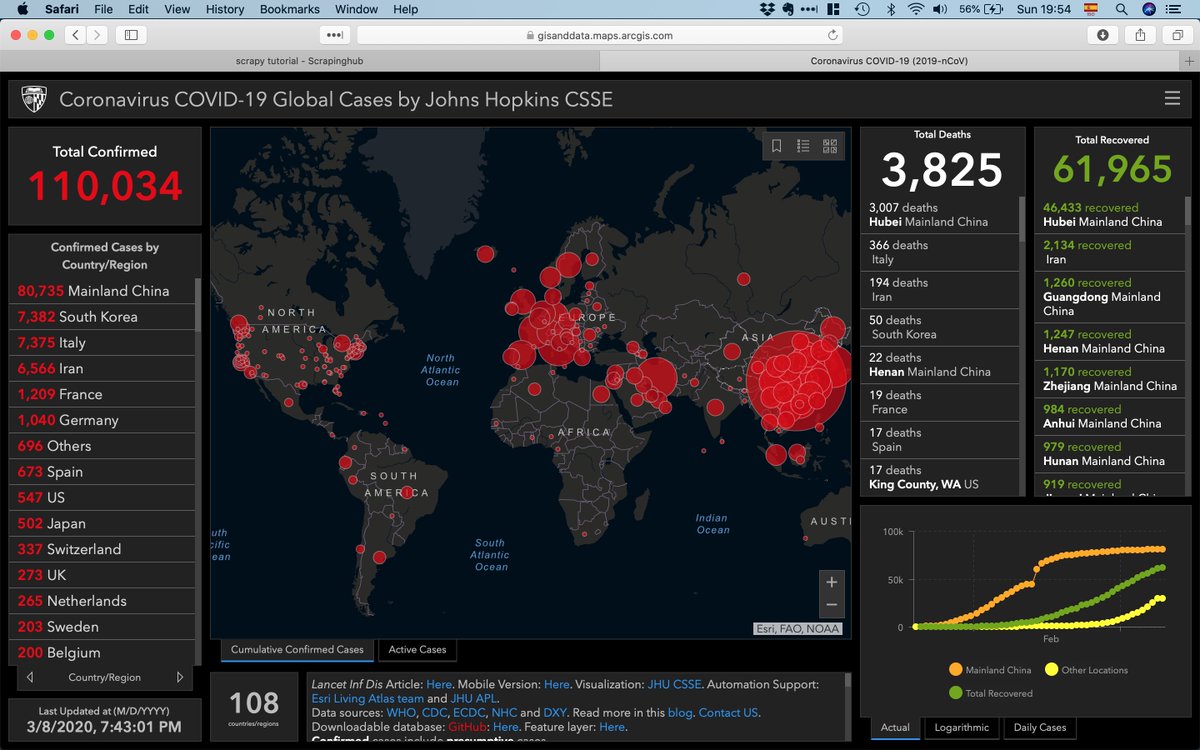This screenshot has height=750, width=1200.
Task: Open the blog link
Action: (x=679, y=713)
